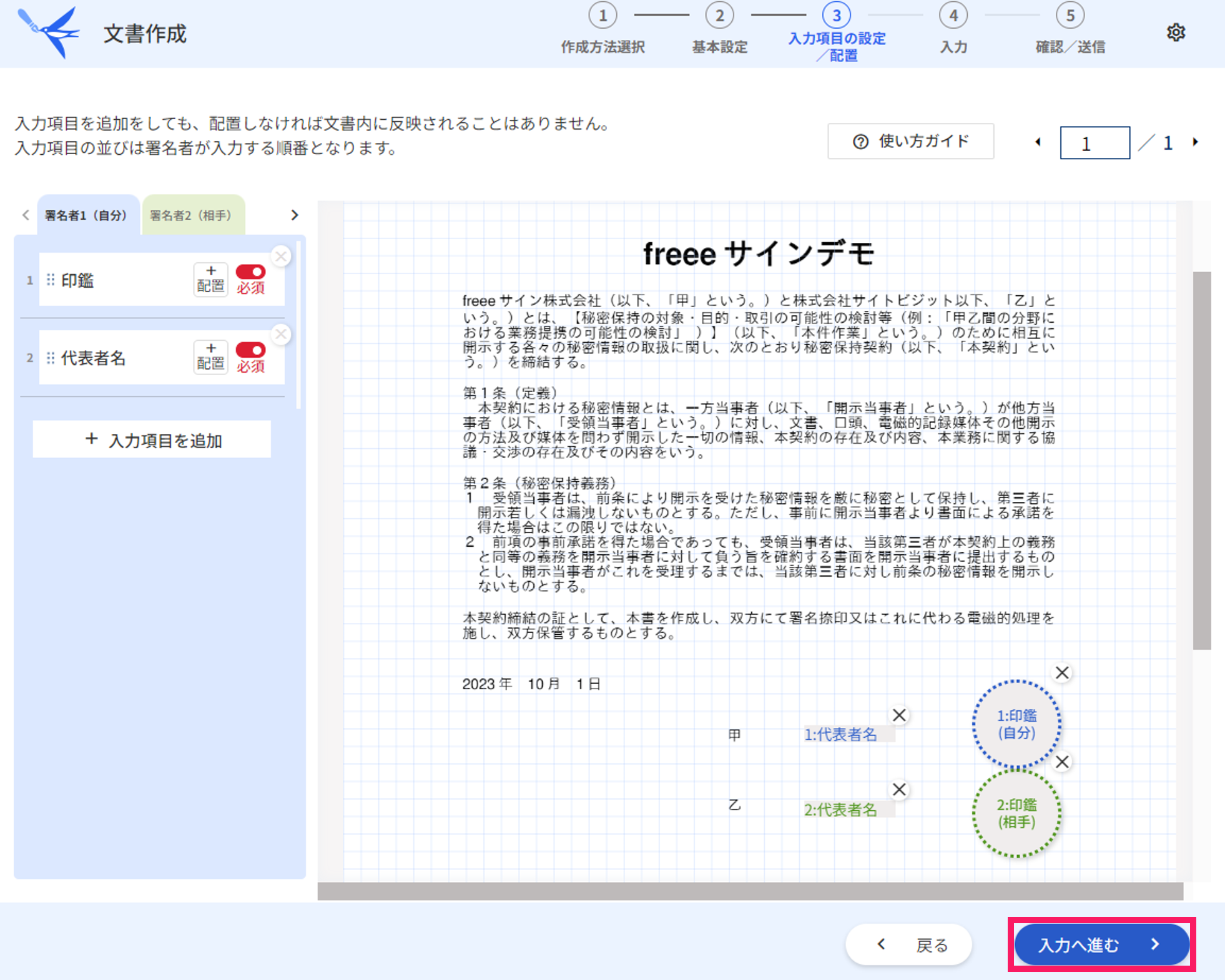Grab the drag handle of 印鑑 row
The height and width of the screenshot is (980, 1225).
[51, 280]
